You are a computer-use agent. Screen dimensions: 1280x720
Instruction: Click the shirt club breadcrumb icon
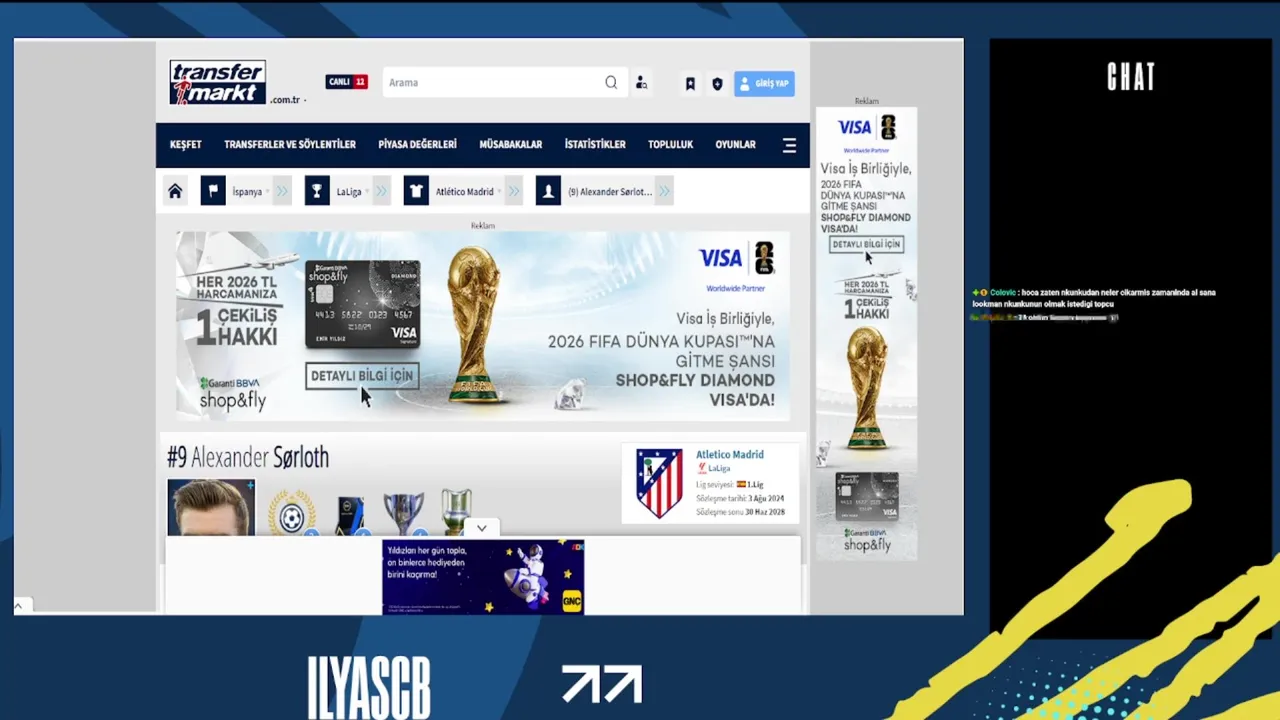point(416,191)
